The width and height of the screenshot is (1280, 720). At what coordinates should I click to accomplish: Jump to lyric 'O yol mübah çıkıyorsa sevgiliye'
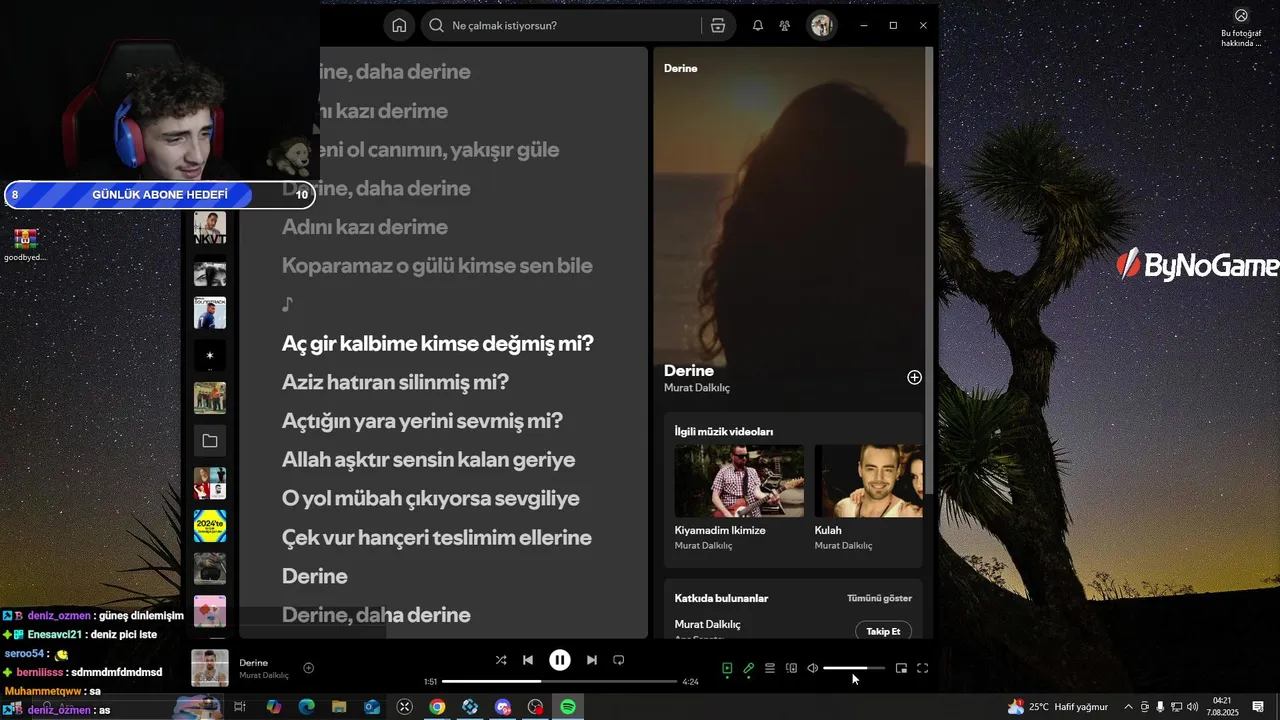431,498
